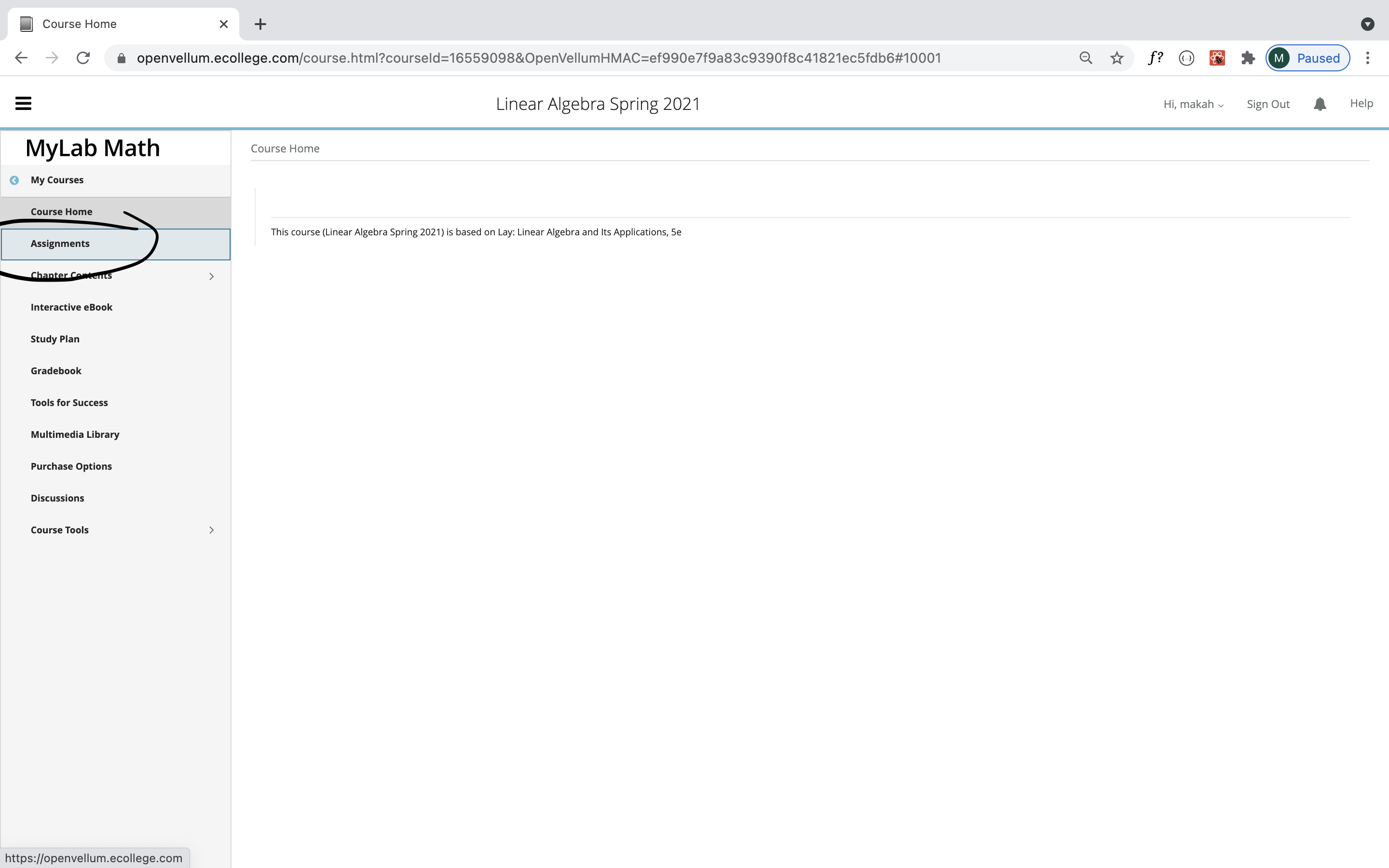This screenshot has height=868, width=1389.
Task: Click the Paused profile button
Action: click(1307, 58)
